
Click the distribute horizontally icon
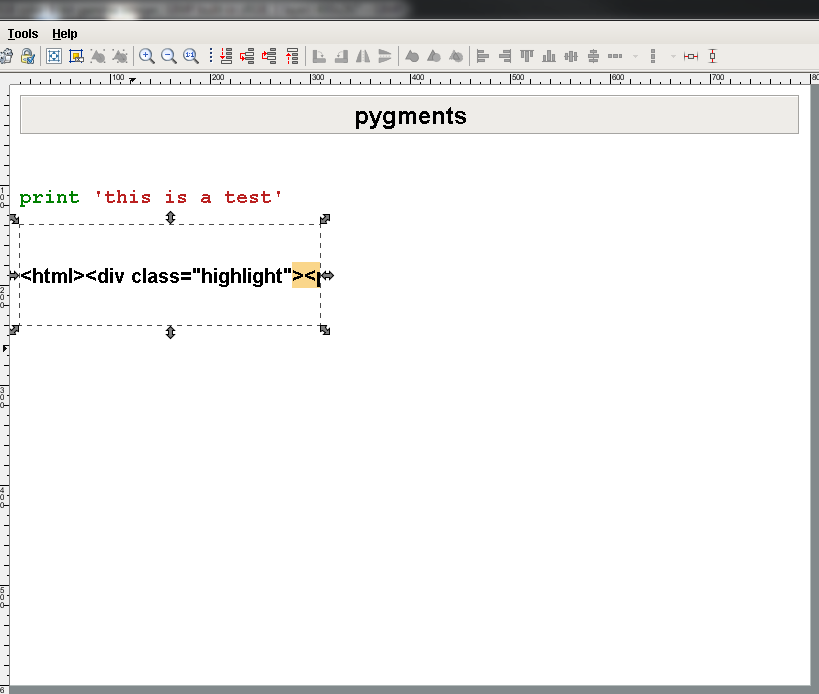pyautogui.click(x=615, y=56)
